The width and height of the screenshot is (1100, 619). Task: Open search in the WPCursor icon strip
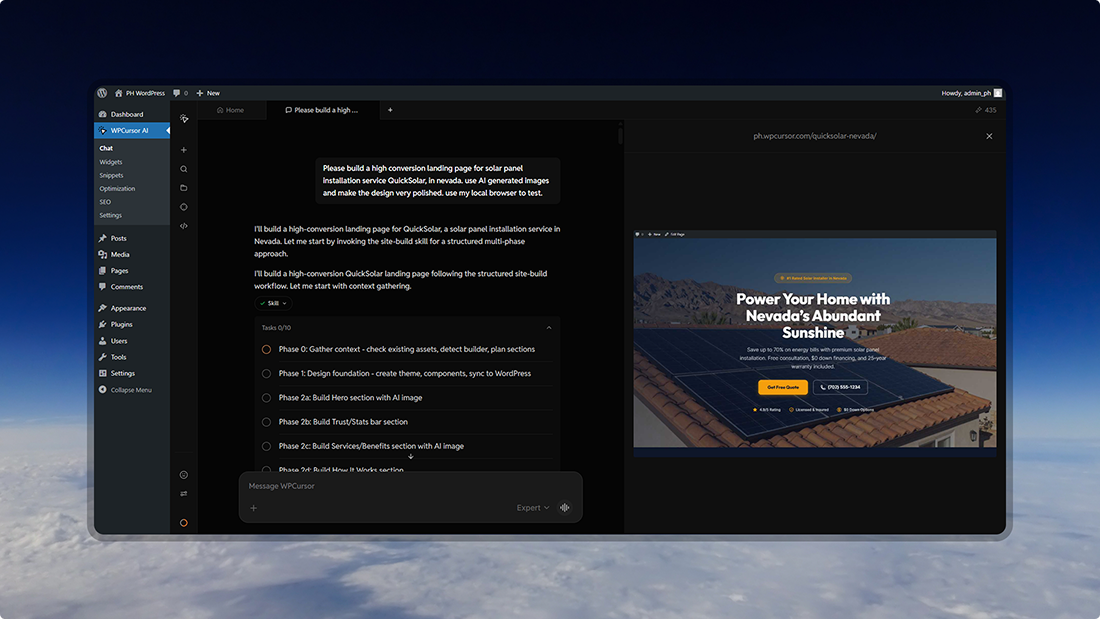(184, 168)
